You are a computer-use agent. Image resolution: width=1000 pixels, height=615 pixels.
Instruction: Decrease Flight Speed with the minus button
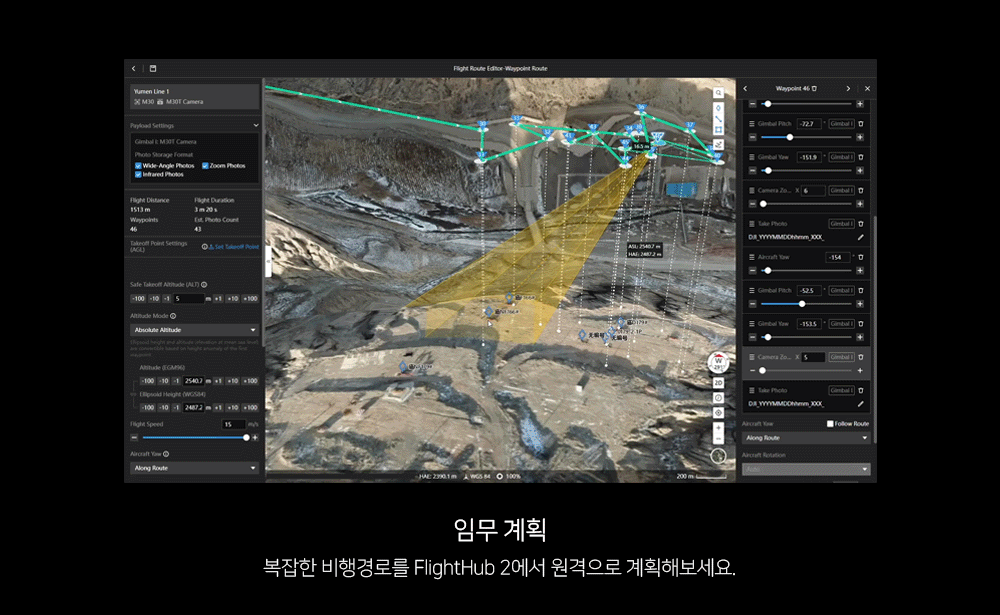134,438
